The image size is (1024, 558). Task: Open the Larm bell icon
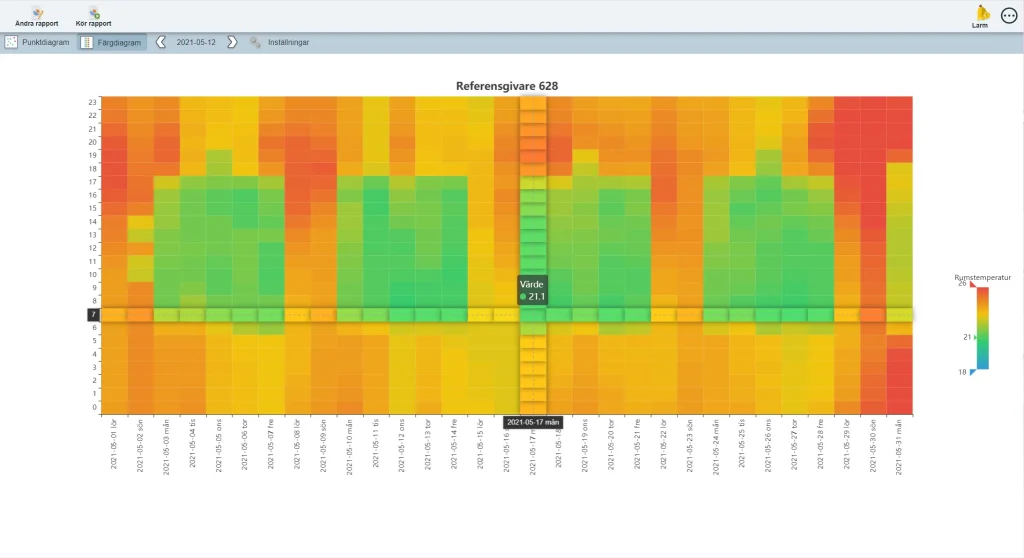pyautogui.click(x=981, y=13)
